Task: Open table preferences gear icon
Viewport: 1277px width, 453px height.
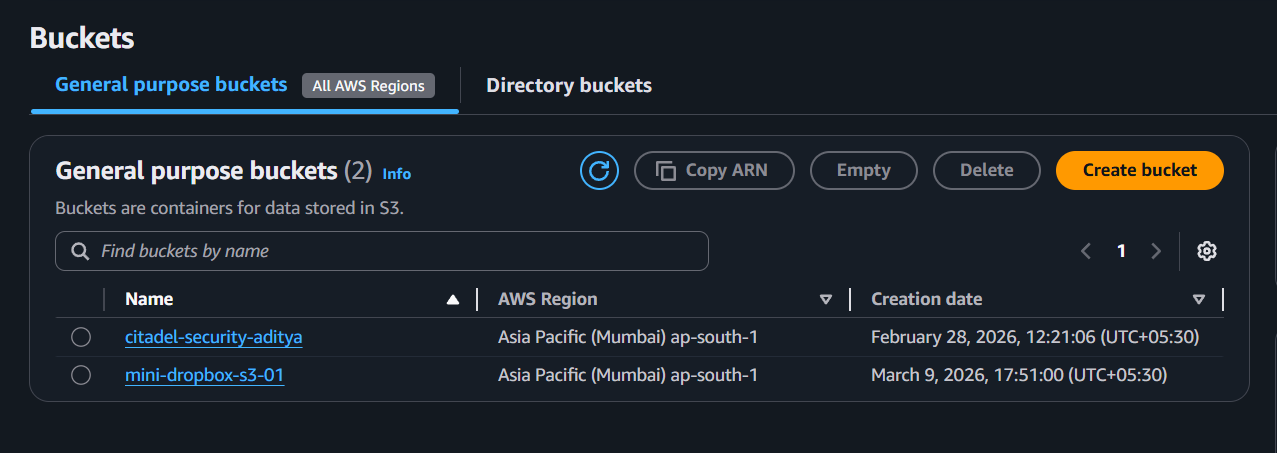Action: (1207, 251)
